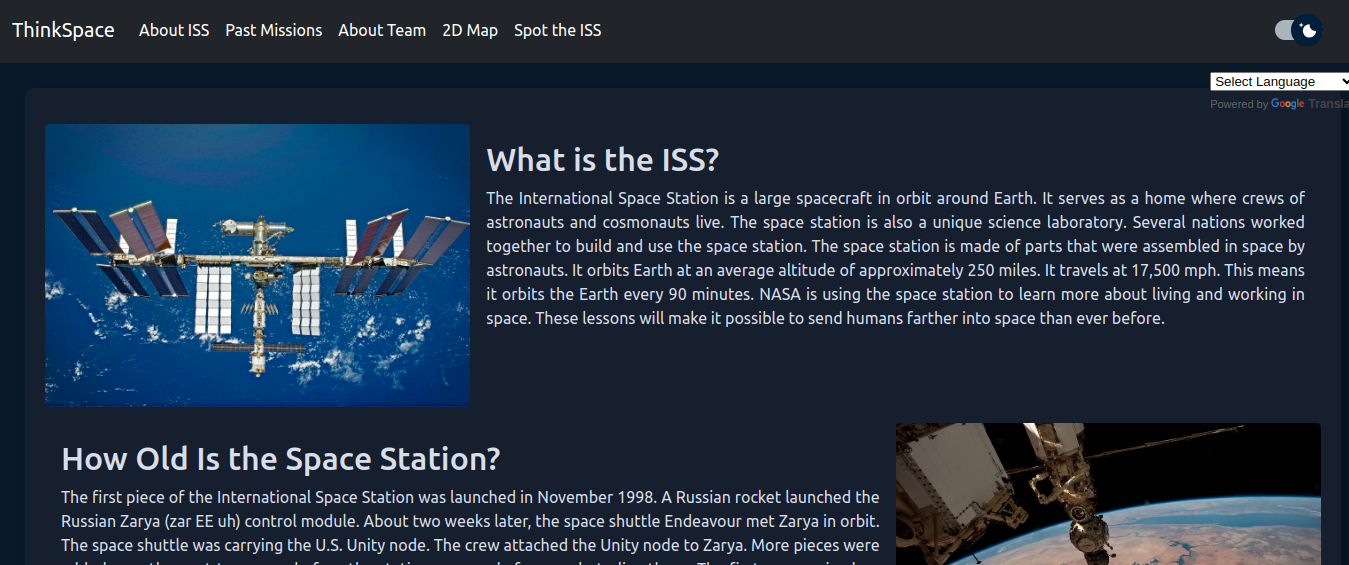Switch to the 2D Map page
This screenshot has height=565, width=1349.
coord(470,30)
